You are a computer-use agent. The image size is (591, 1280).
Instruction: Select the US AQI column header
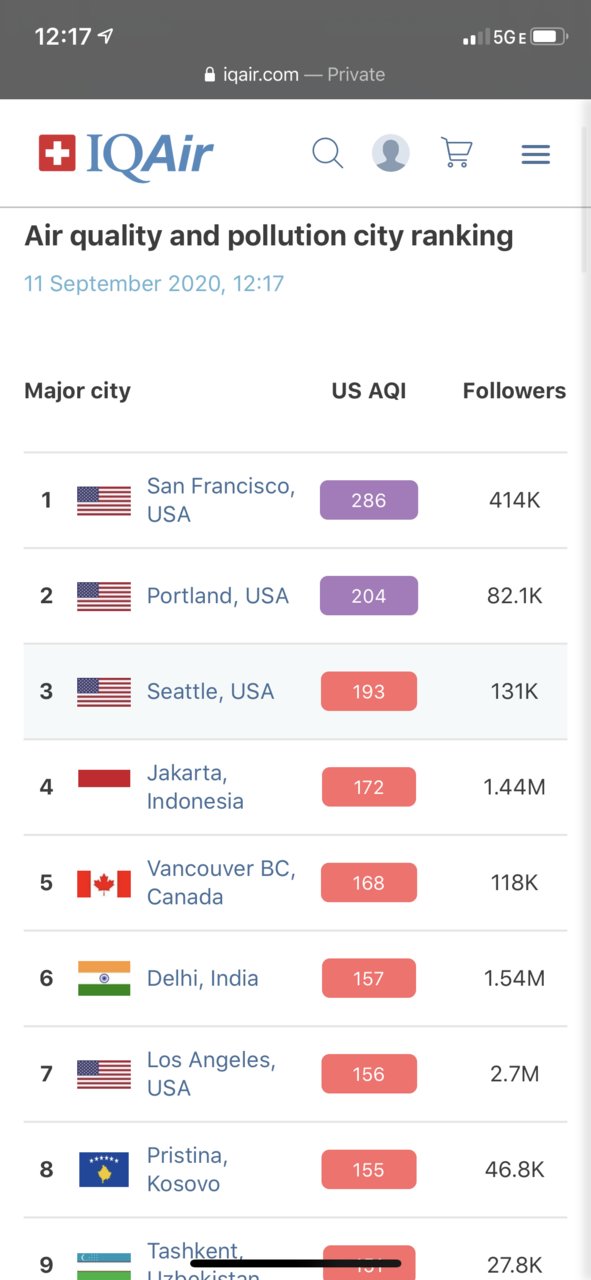[369, 391]
